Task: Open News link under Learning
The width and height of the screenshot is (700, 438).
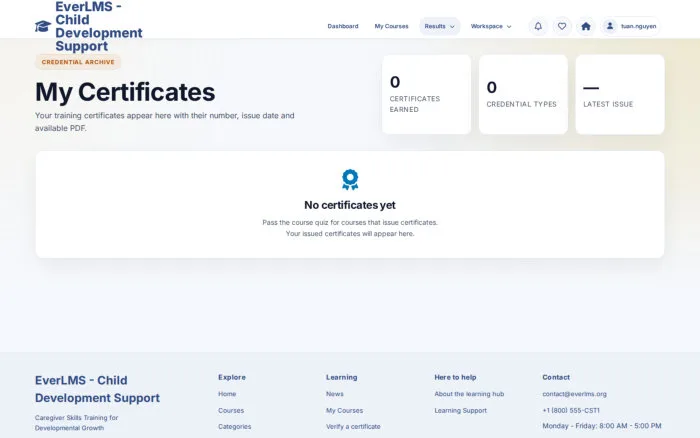Action: 335,394
